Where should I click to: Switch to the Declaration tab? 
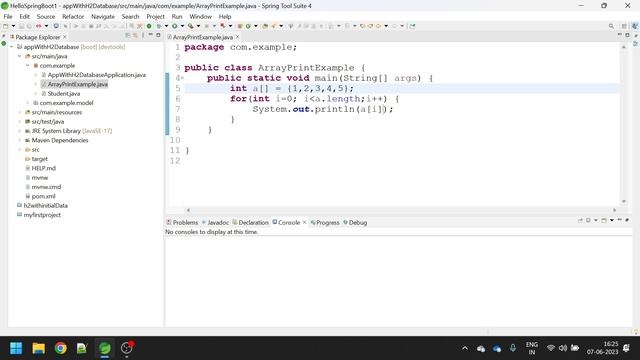(x=251, y=223)
